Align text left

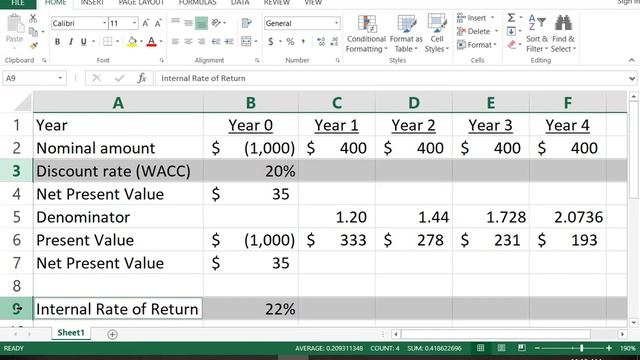176,42
